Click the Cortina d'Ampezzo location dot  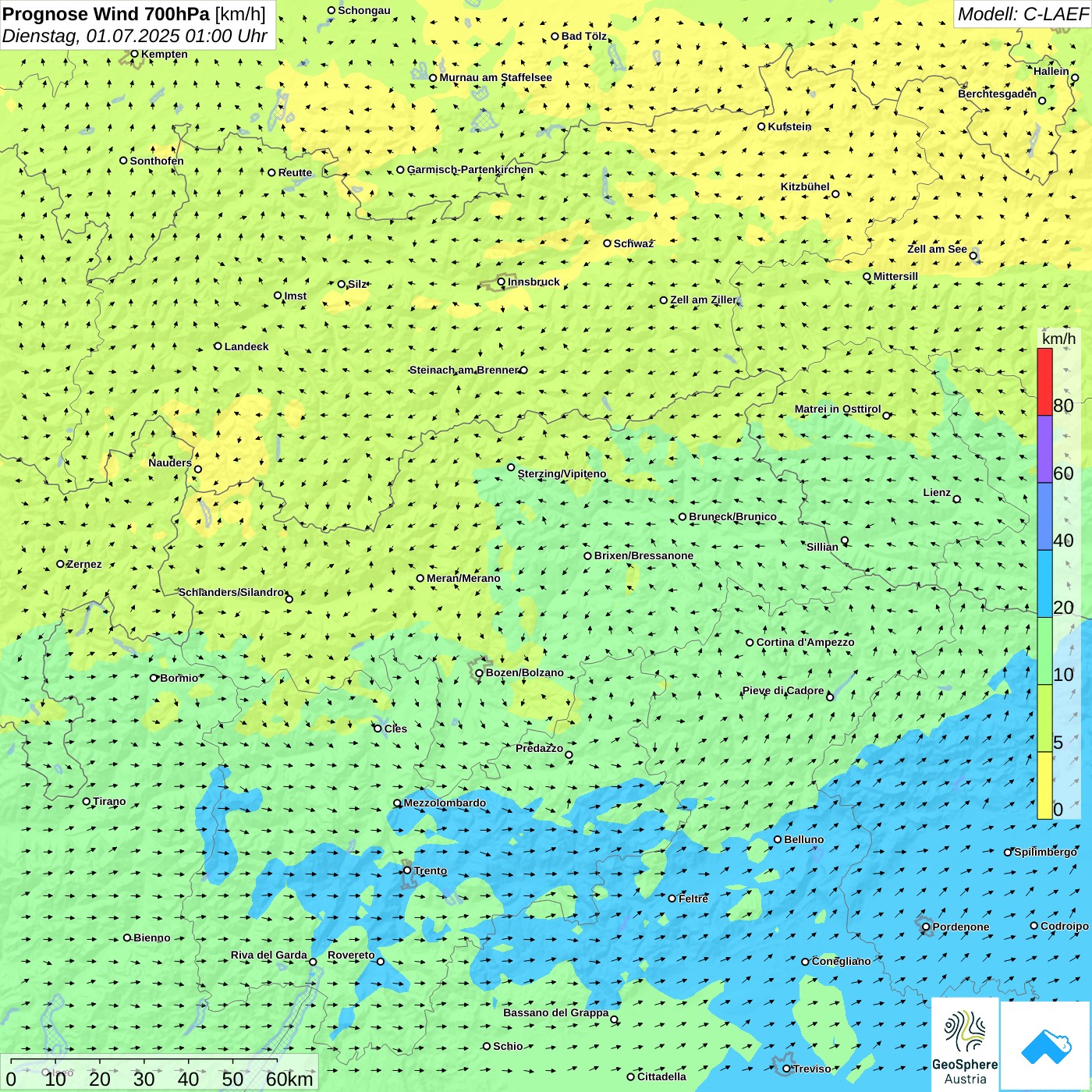[x=750, y=643]
